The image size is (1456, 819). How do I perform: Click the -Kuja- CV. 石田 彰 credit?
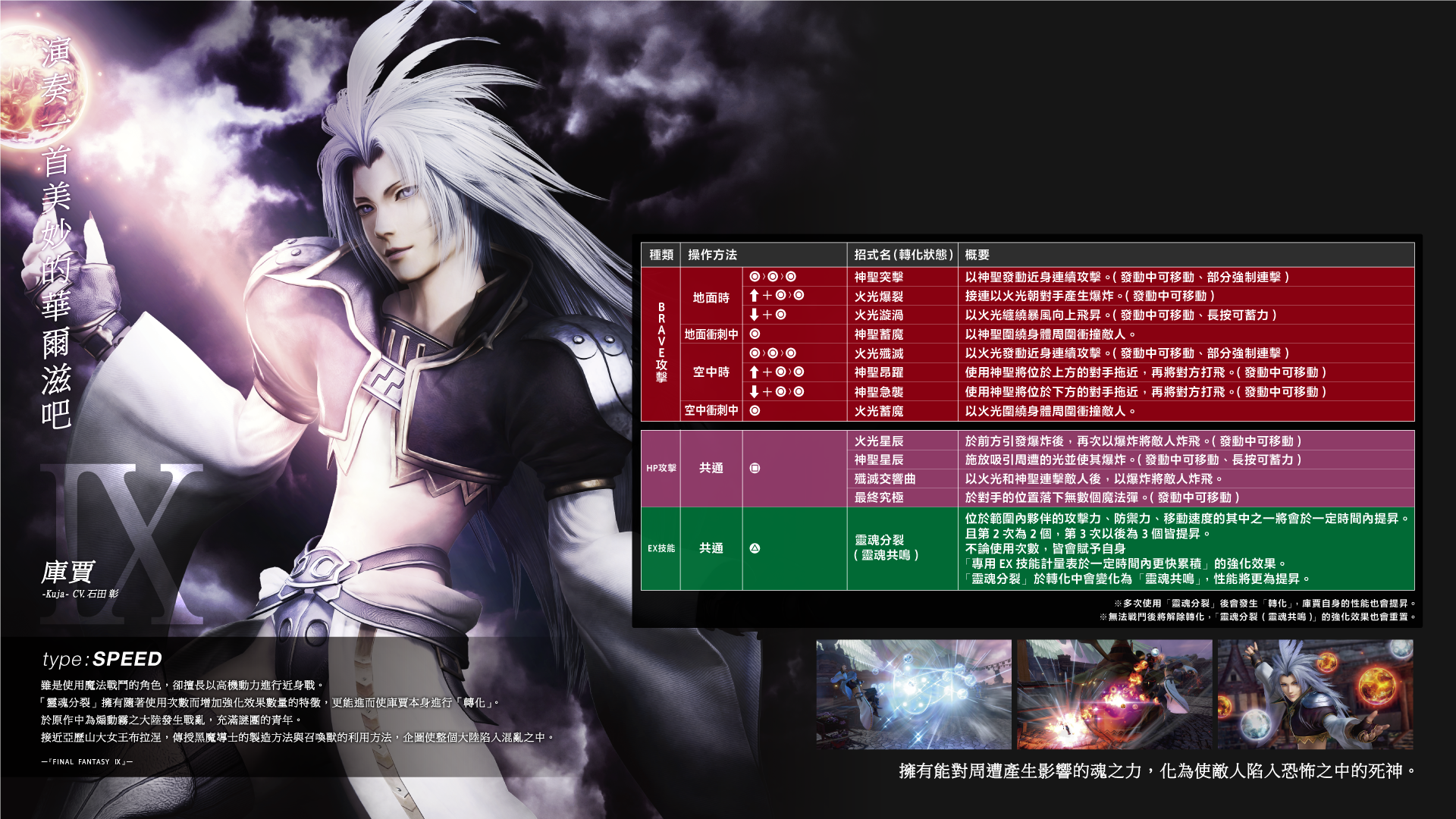click(80, 594)
